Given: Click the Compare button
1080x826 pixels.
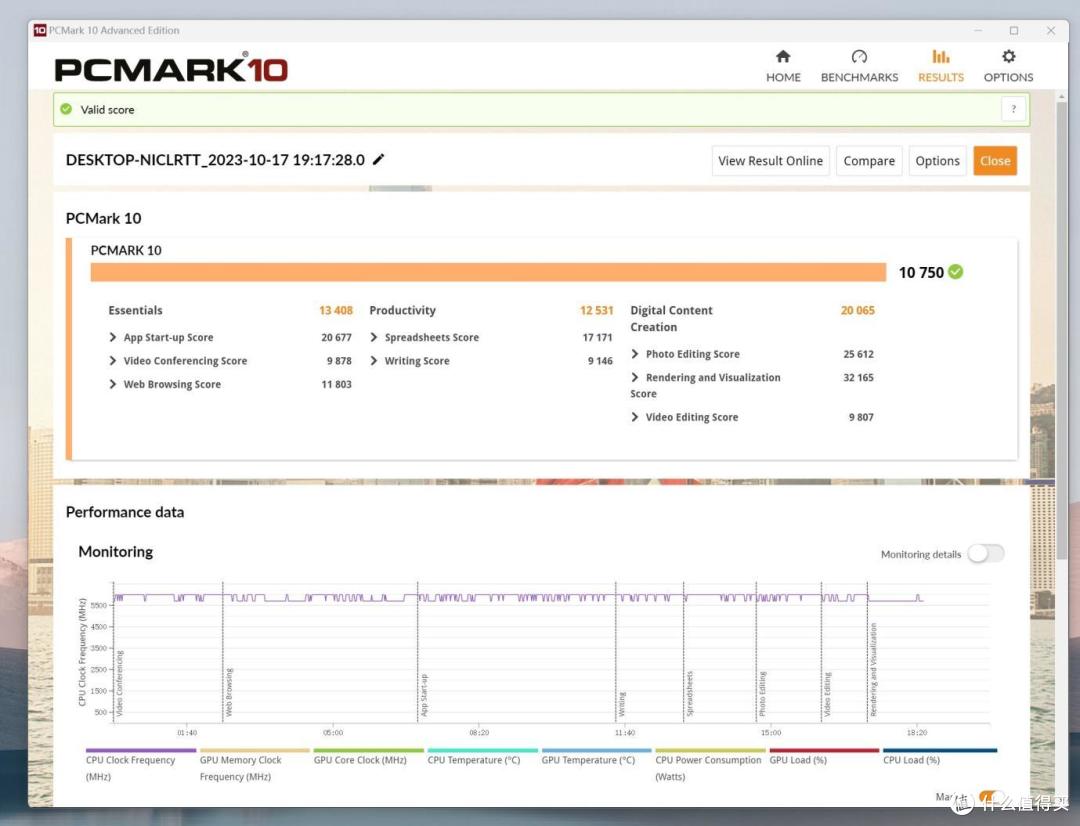Looking at the screenshot, I should pos(869,161).
